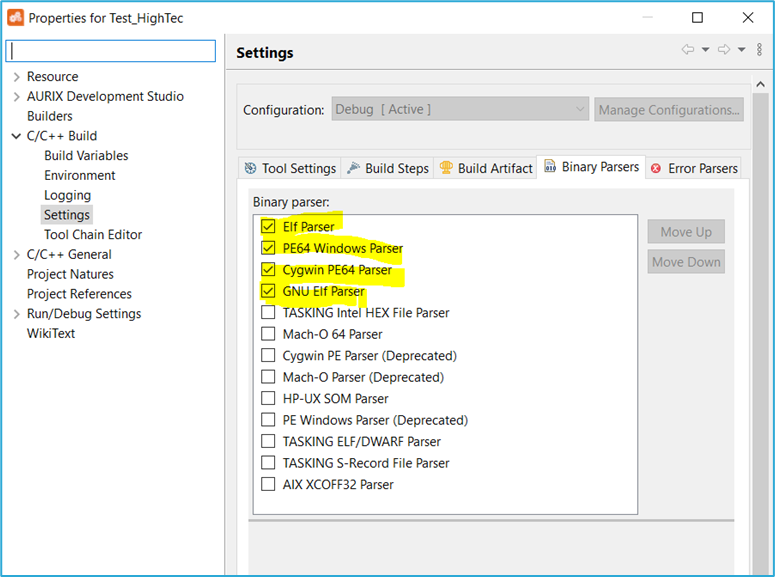775x577 pixels.
Task: Collapse the C/C++ Build tree node
Action: 16,136
